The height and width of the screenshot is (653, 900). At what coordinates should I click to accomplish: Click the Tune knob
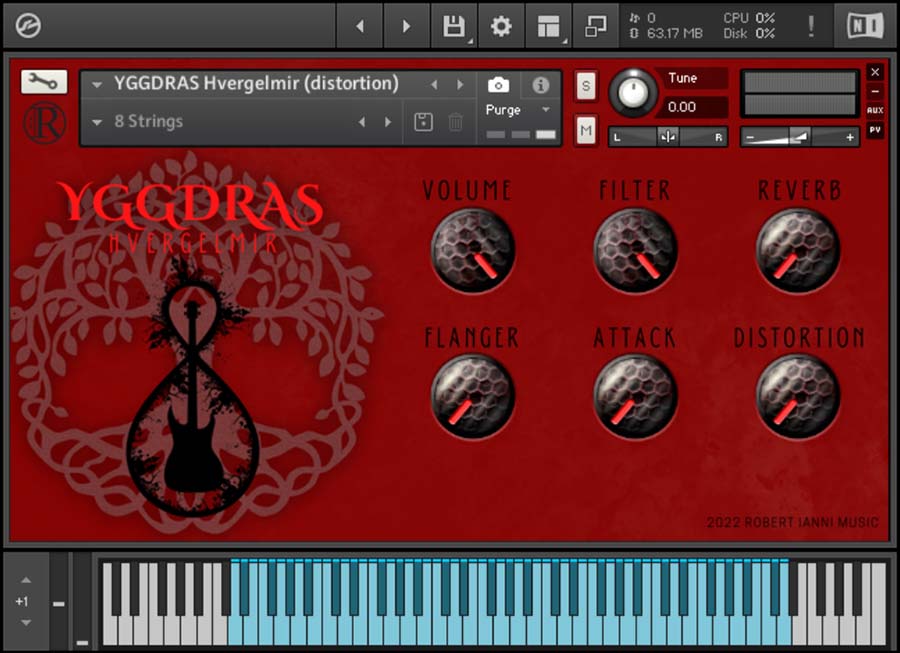pyautogui.click(x=633, y=92)
